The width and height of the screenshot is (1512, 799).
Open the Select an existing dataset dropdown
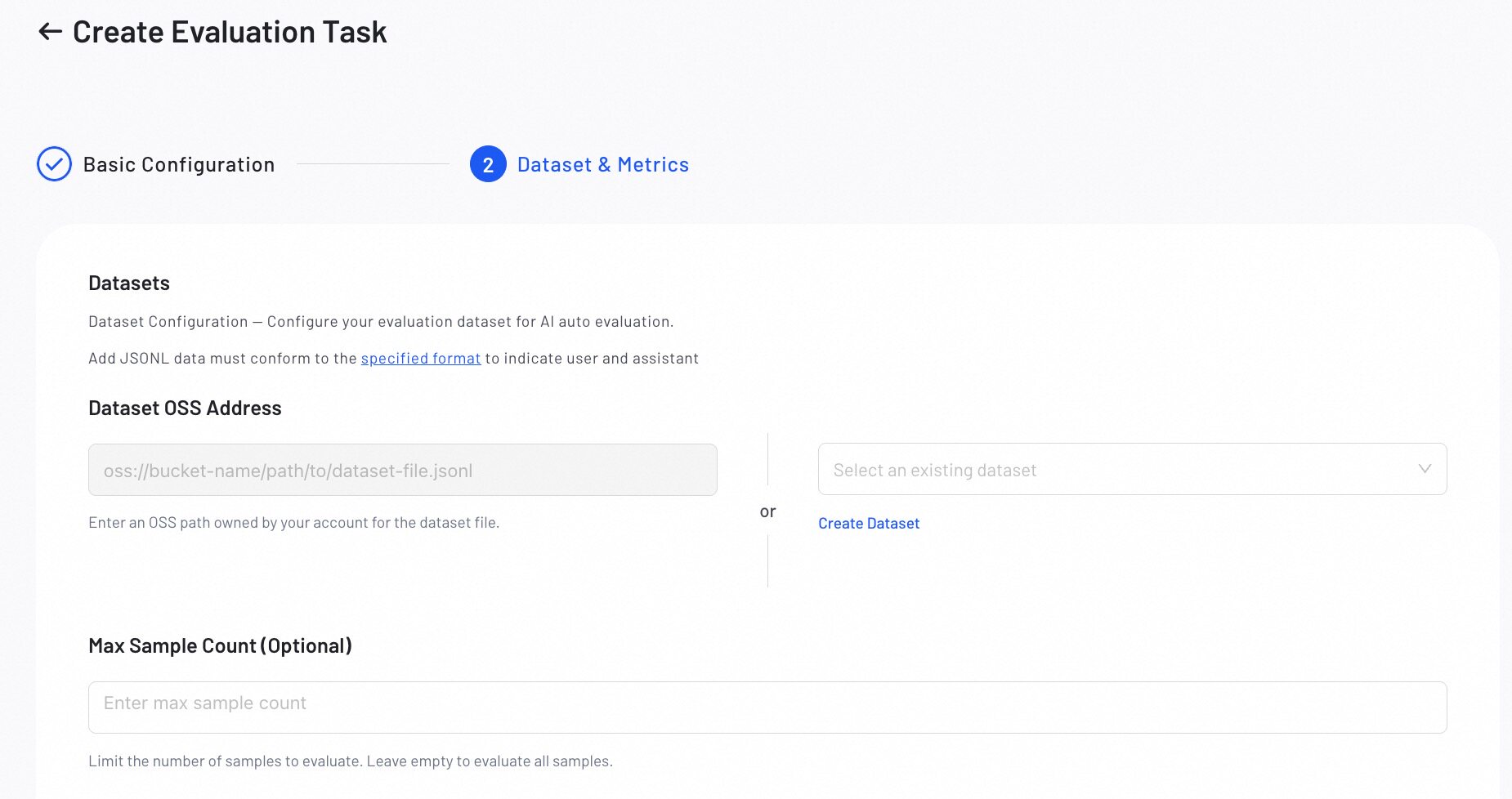tap(1132, 469)
